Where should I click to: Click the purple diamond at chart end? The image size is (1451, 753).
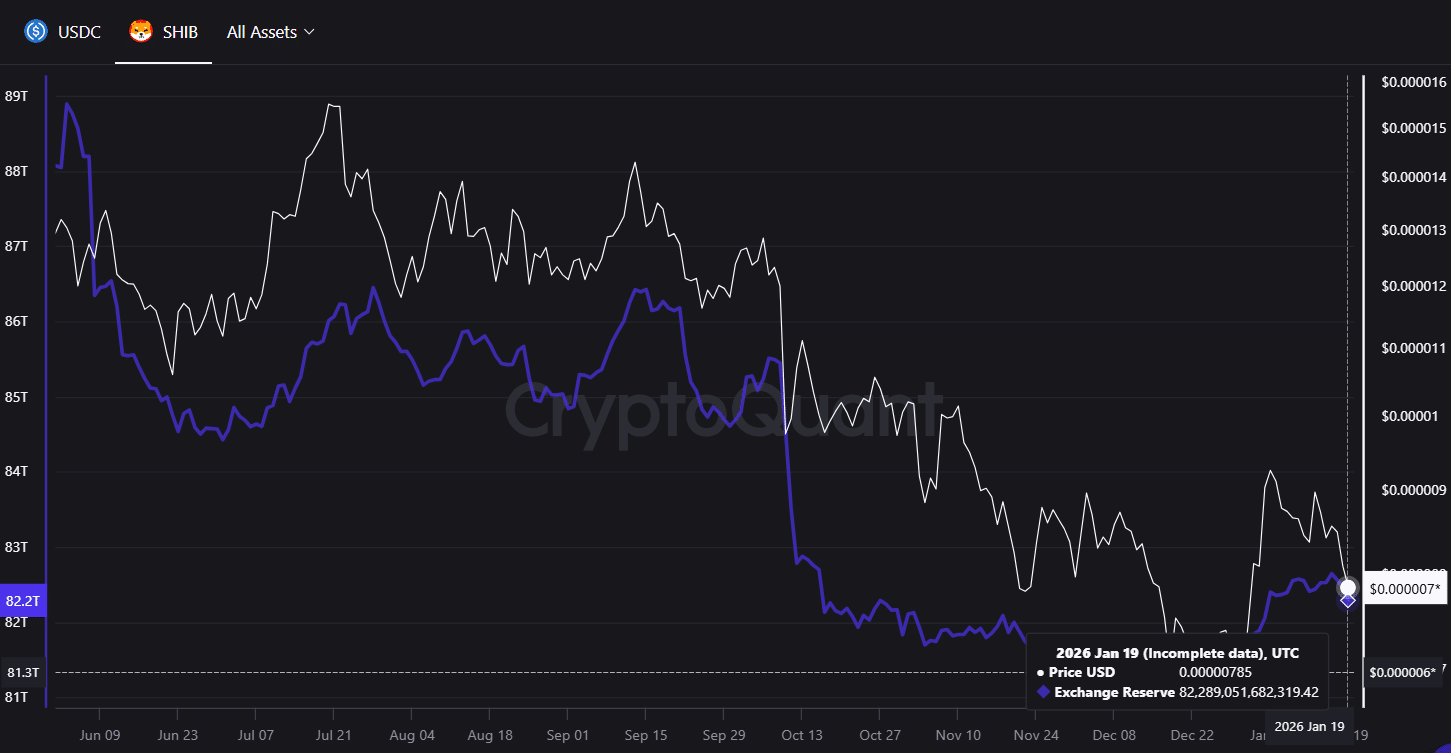coord(1348,603)
